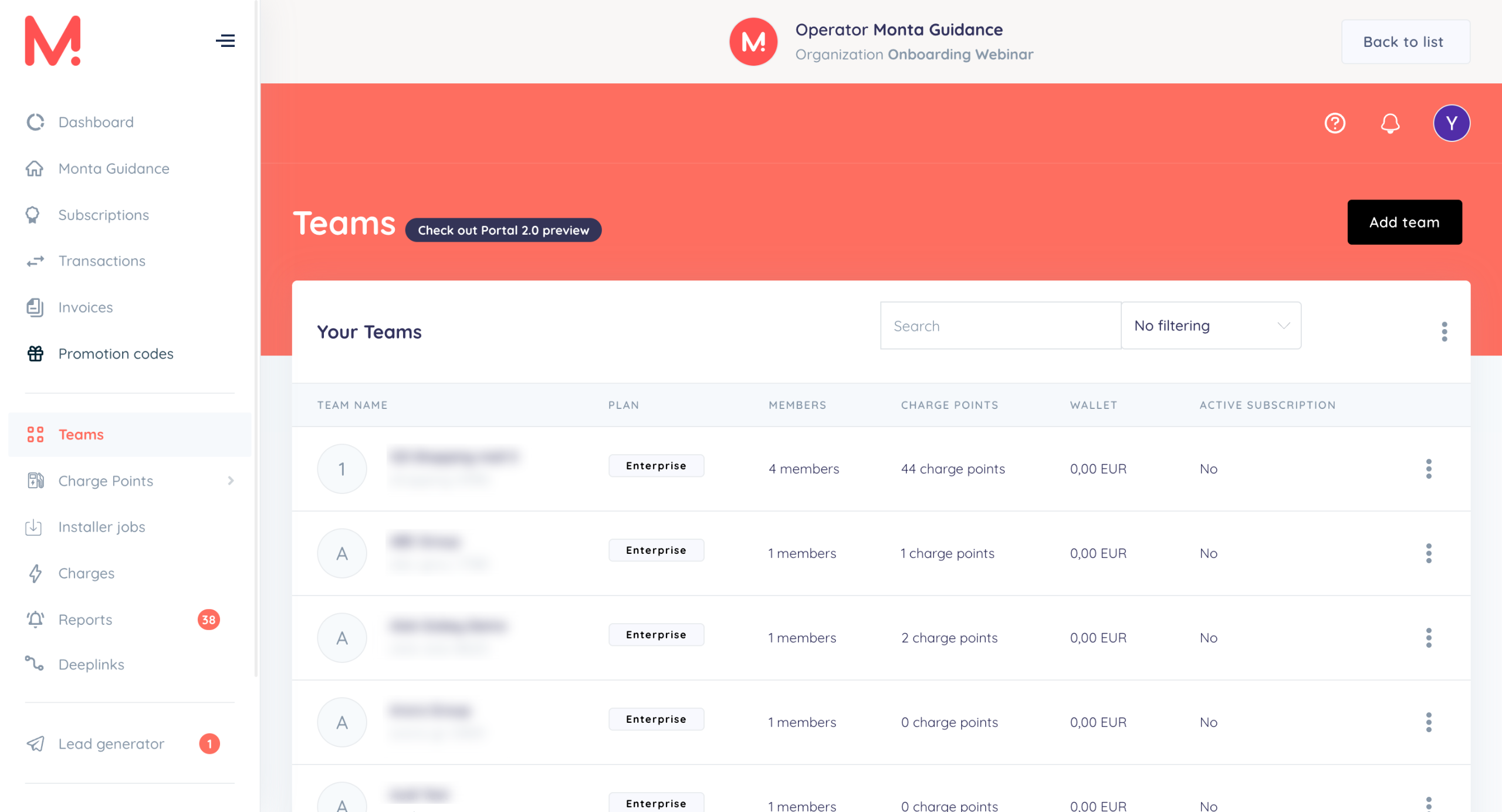Focus the Search teams input field

point(1000,326)
